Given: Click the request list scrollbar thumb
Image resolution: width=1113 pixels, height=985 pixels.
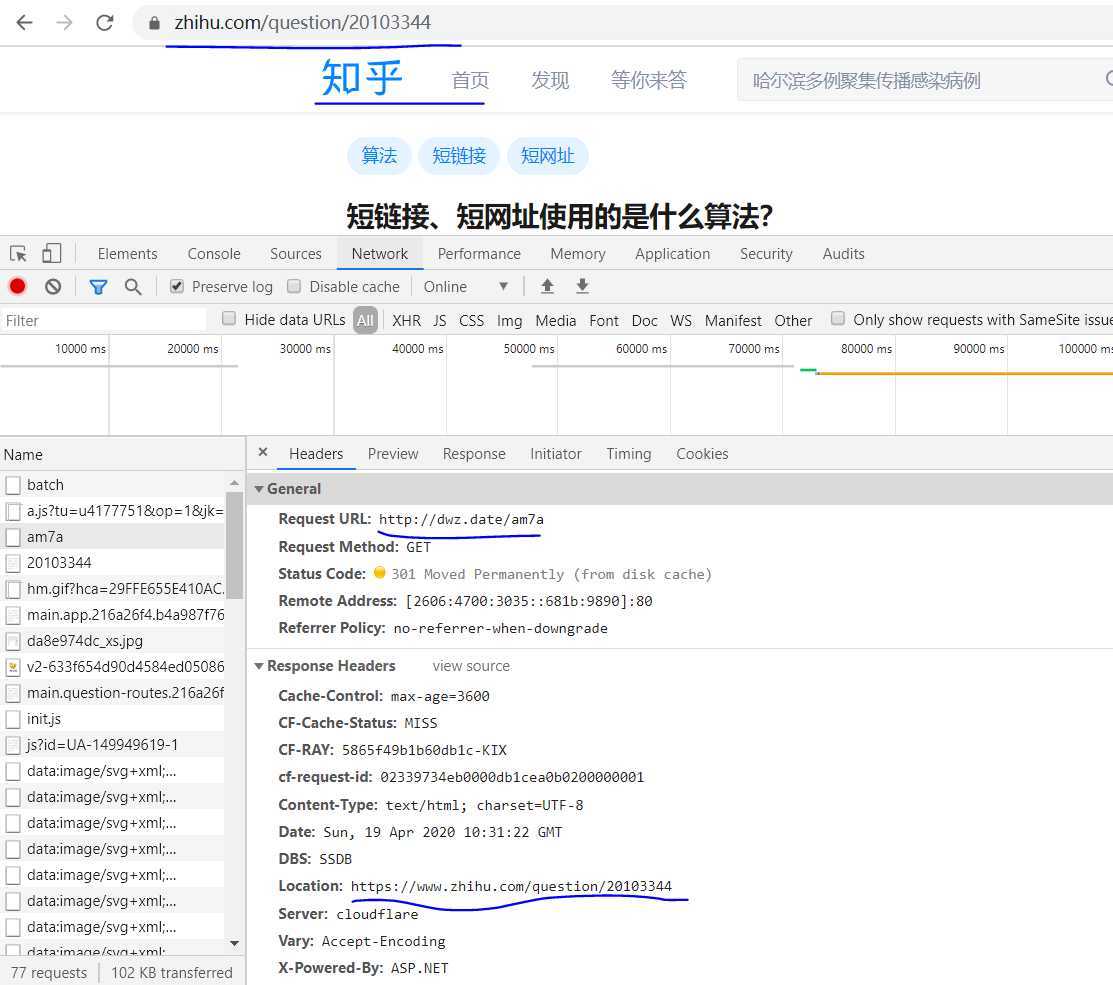Looking at the screenshot, I should pyautogui.click(x=234, y=546).
